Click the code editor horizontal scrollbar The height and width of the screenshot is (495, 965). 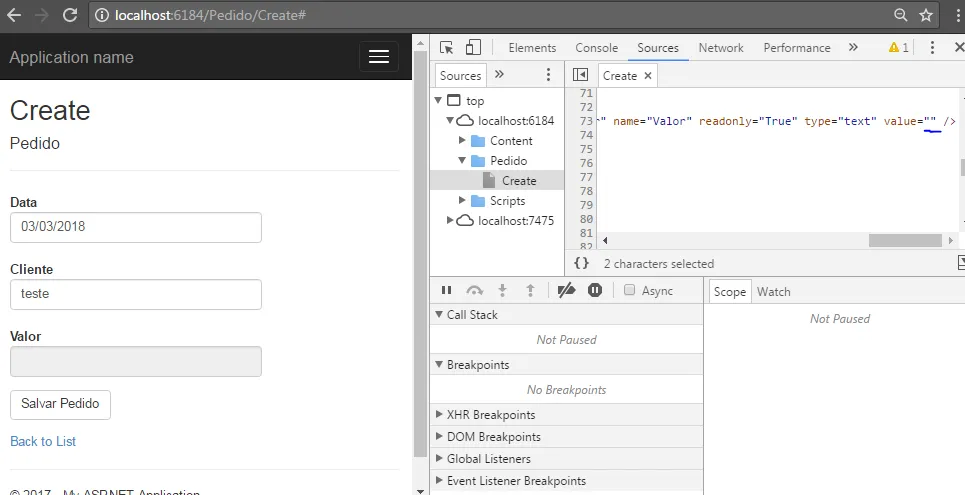pyautogui.click(x=905, y=241)
